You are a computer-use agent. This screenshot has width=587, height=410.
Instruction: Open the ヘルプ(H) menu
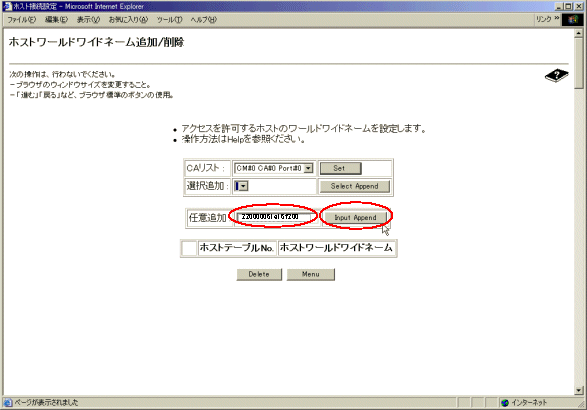[x=203, y=20]
